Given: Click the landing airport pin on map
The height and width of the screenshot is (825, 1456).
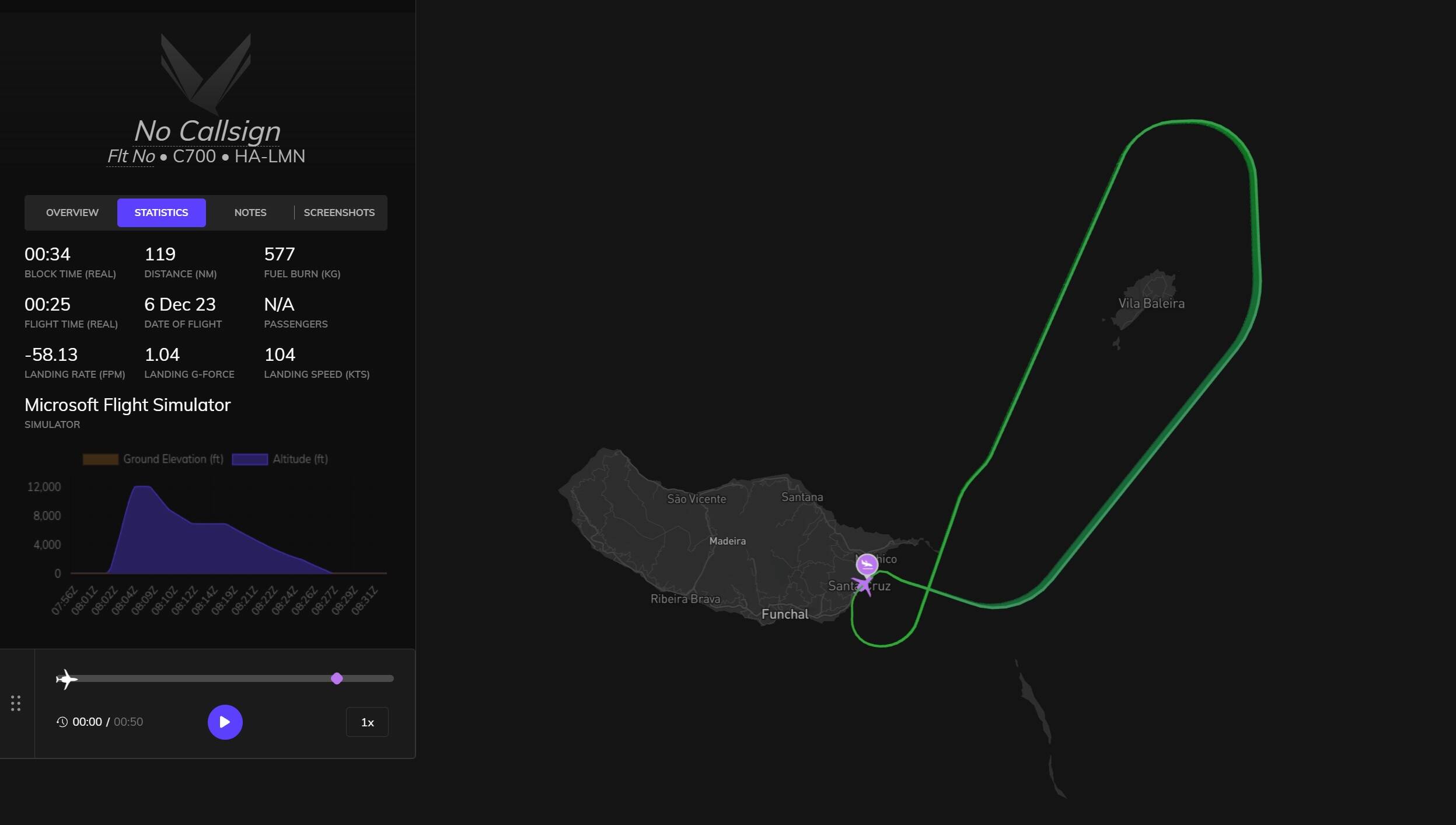Looking at the screenshot, I should pyautogui.click(x=867, y=564).
